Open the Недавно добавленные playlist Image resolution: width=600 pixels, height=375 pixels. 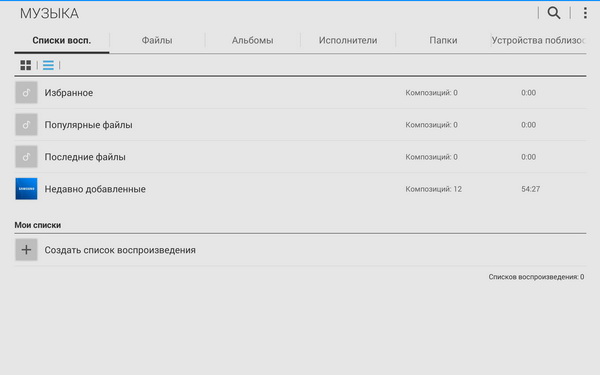[x=300, y=189]
